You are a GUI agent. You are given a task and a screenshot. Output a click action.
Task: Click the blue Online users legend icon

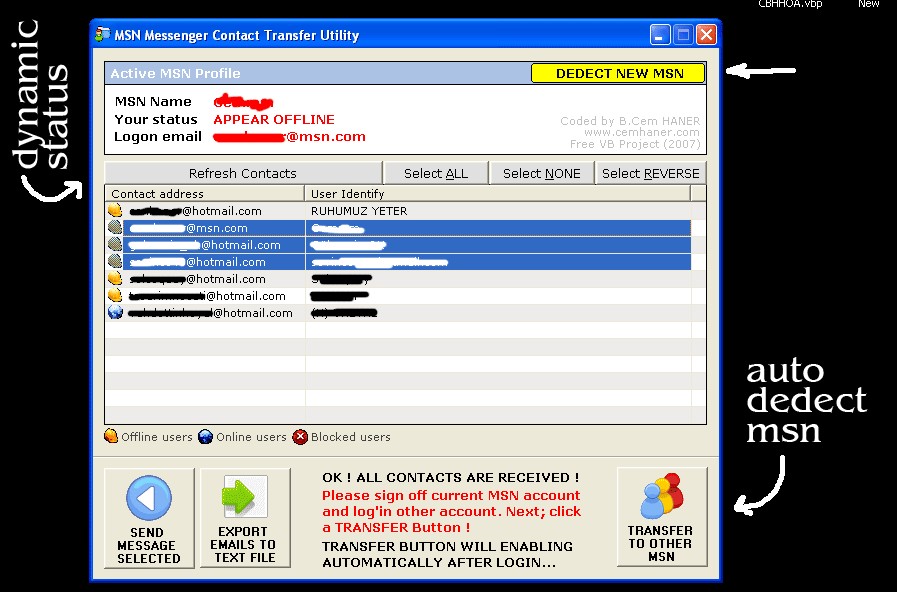205,437
